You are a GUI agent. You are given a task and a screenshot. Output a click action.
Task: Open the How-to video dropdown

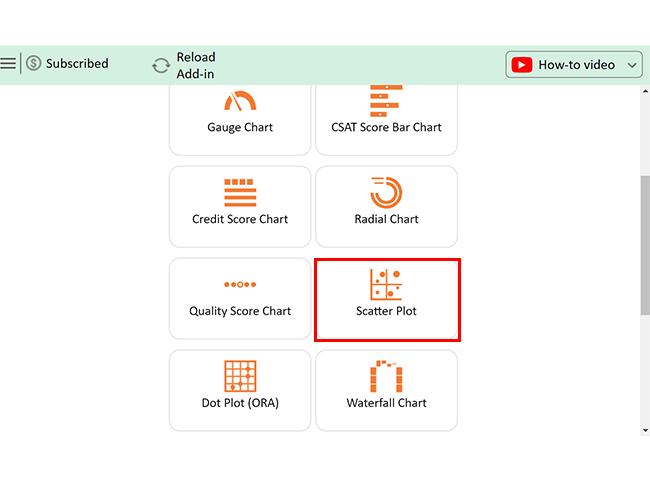tap(574, 65)
